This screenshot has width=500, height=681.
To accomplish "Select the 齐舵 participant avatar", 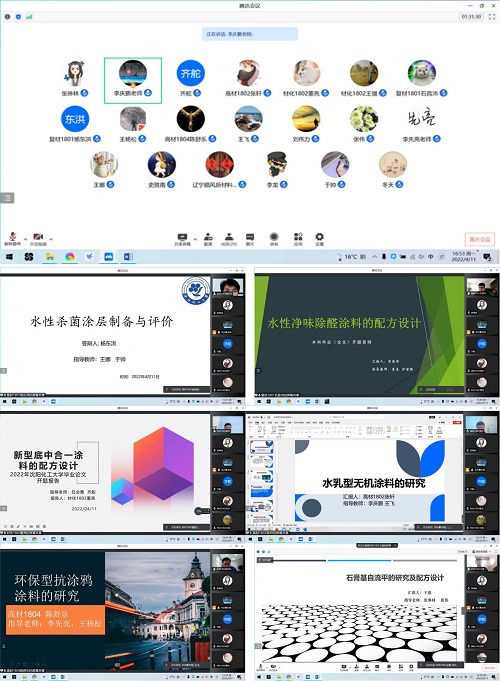I will 190,73.
